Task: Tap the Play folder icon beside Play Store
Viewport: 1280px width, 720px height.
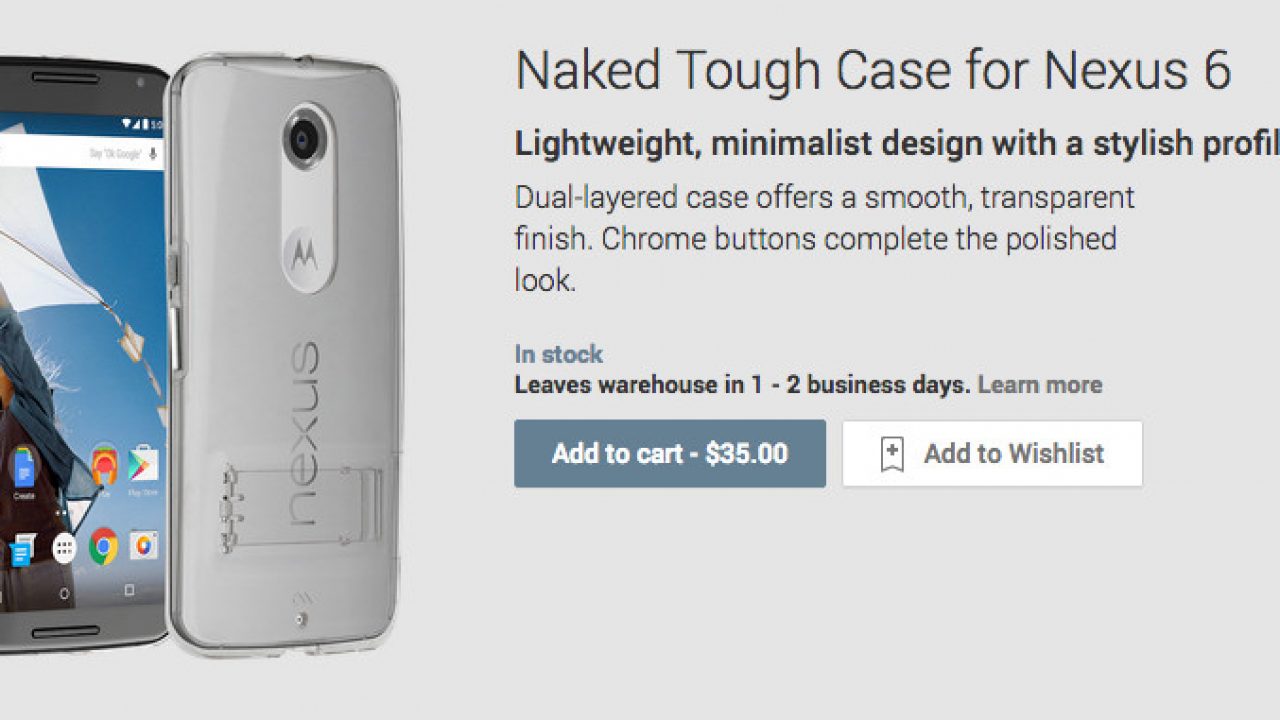Action: (x=104, y=466)
